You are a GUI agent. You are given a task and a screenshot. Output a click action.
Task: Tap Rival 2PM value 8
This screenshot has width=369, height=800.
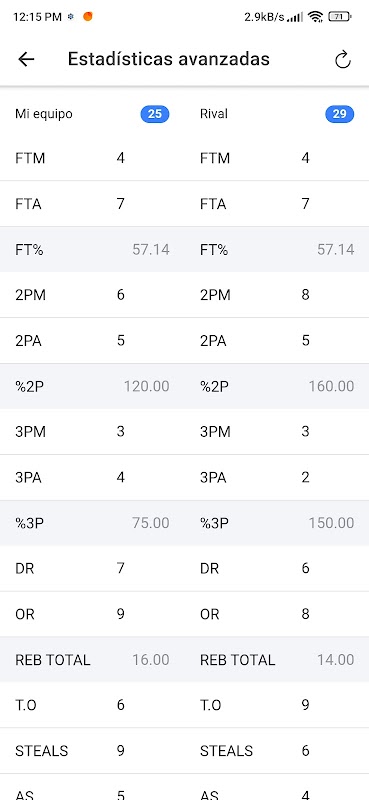pyautogui.click(x=305, y=295)
